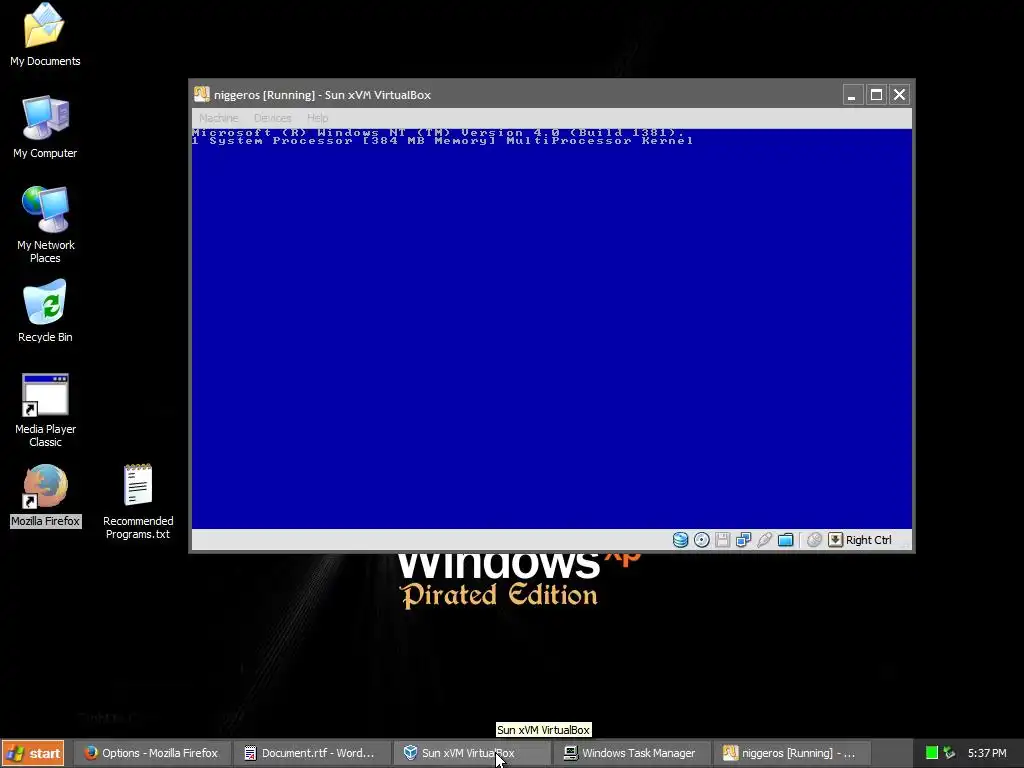
Task: Open the Machine menu in VirtualBox
Action: (x=219, y=118)
